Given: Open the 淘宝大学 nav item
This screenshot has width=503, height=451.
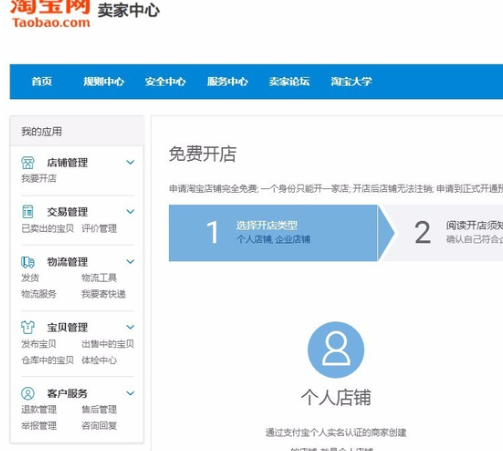Looking at the screenshot, I should tap(351, 81).
